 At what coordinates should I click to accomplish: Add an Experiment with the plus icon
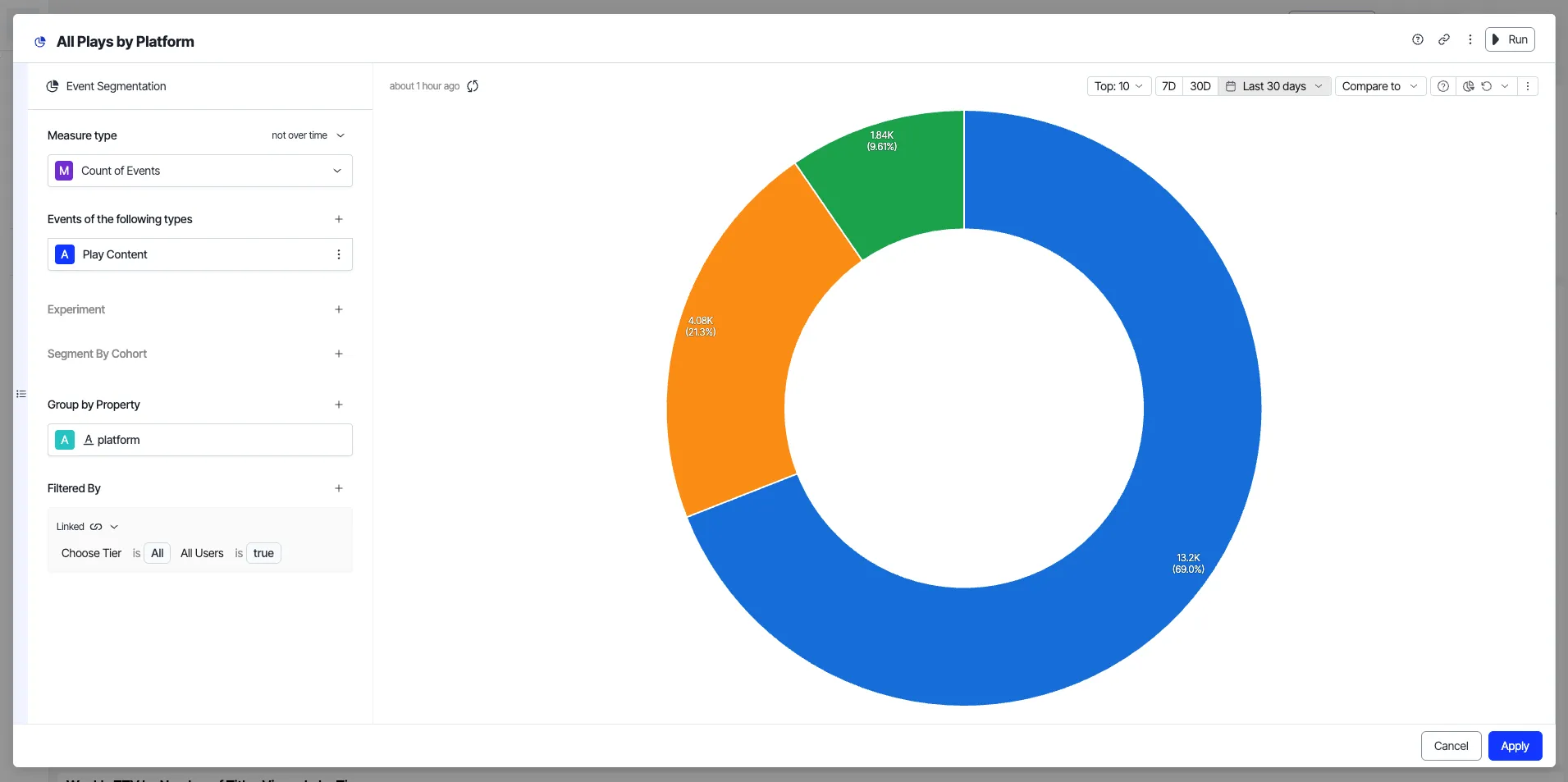click(339, 309)
